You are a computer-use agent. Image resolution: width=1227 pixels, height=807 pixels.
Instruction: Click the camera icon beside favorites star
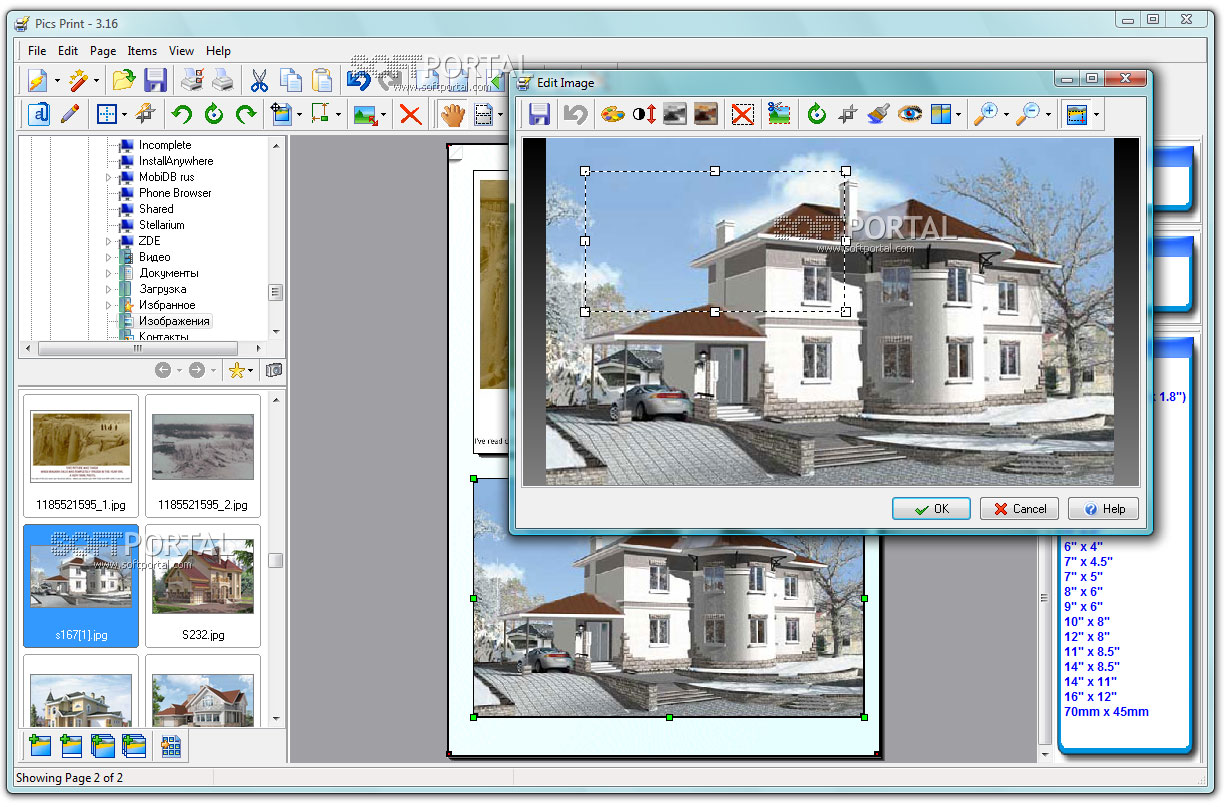pos(274,370)
